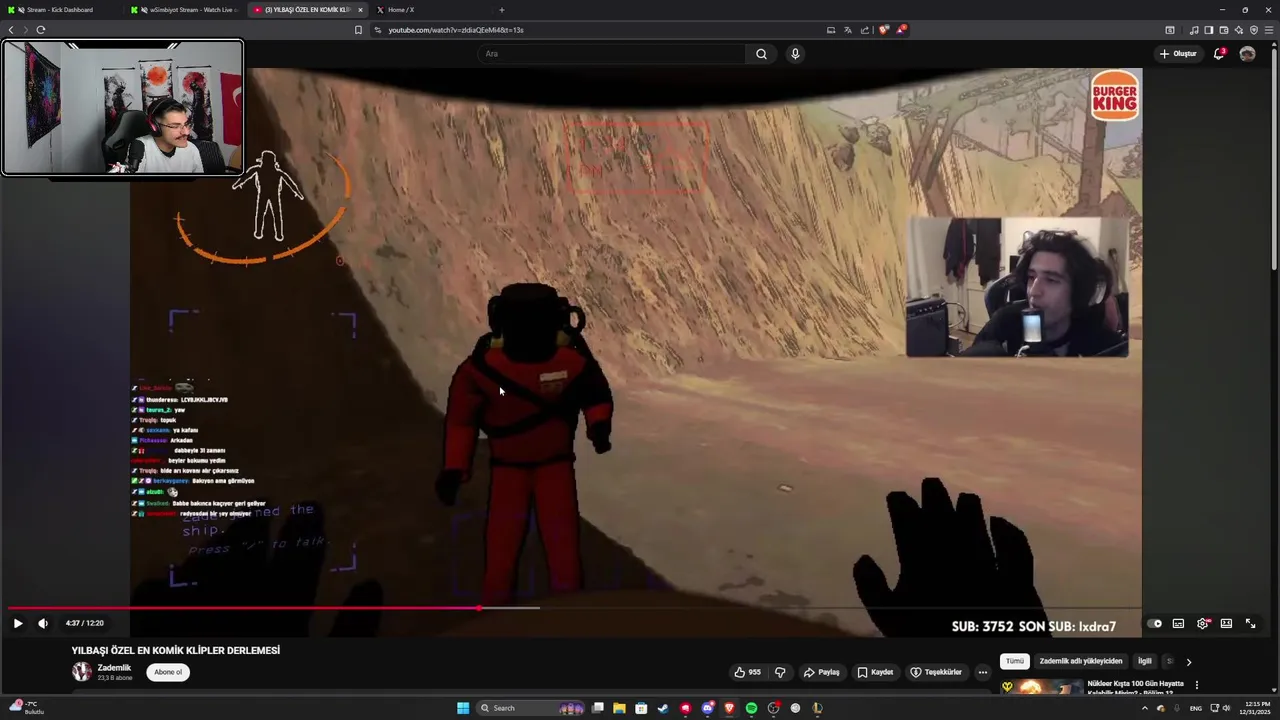The width and height of the screenshot is (1280, 720).
Task: Open Nükleer Kışta 100 Gün video thumbnail
Action: click(x=1041, y=688)
